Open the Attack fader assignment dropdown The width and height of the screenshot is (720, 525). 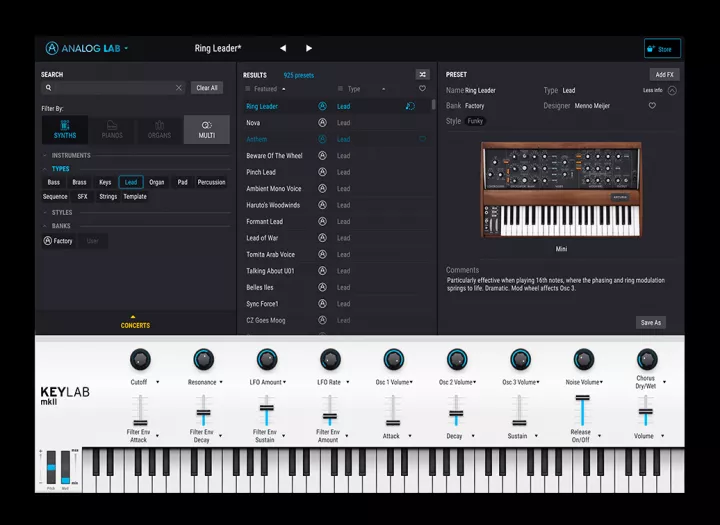pyautogui.click(x=410, y=436)
